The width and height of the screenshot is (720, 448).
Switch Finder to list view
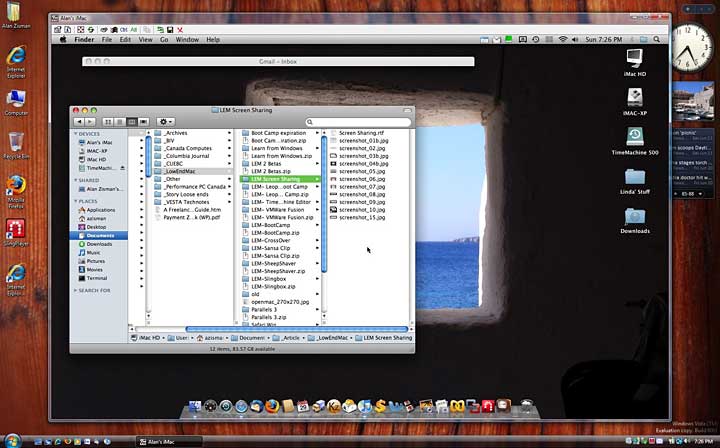[x=120, y=122]
